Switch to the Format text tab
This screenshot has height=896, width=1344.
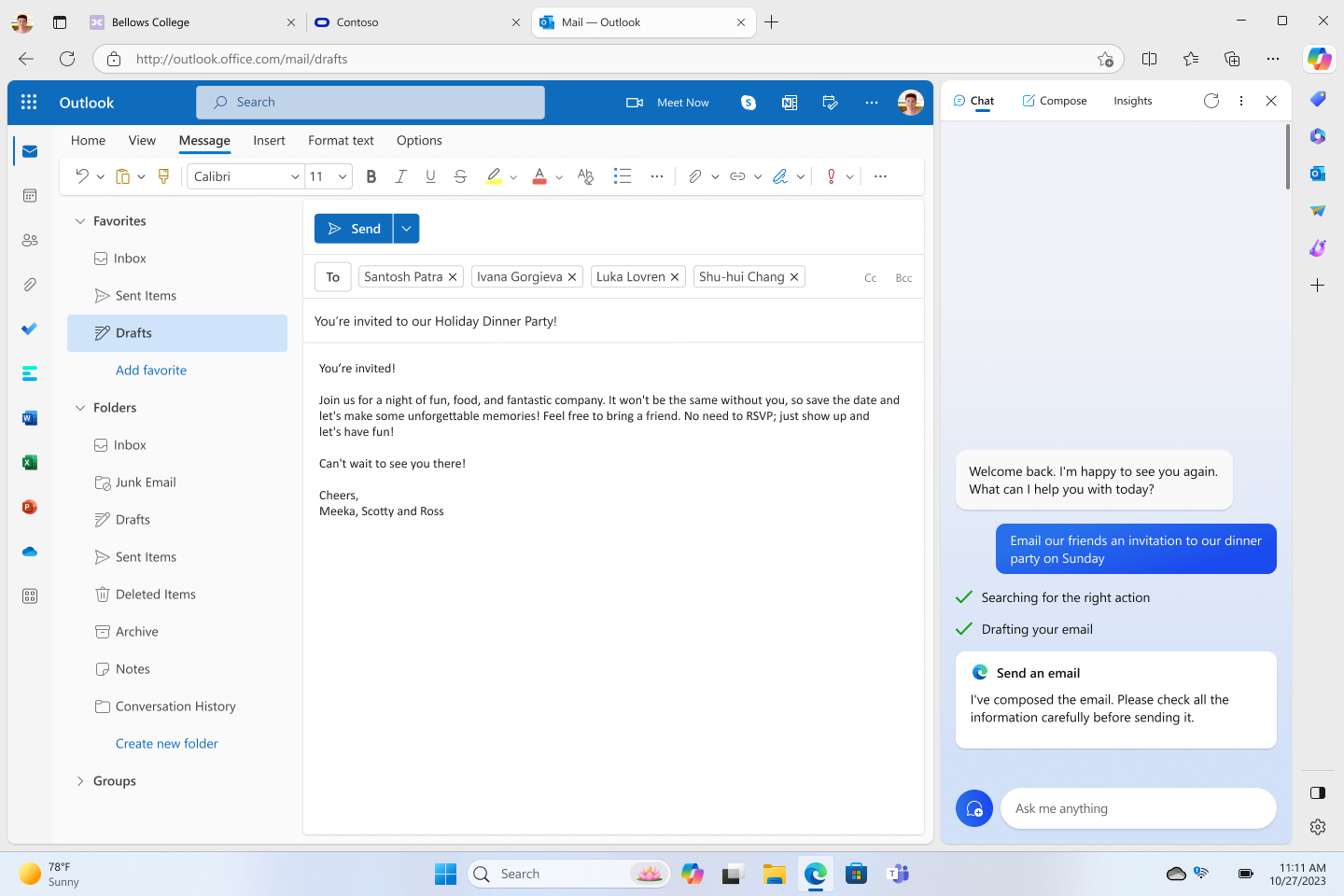click(341, 140)
